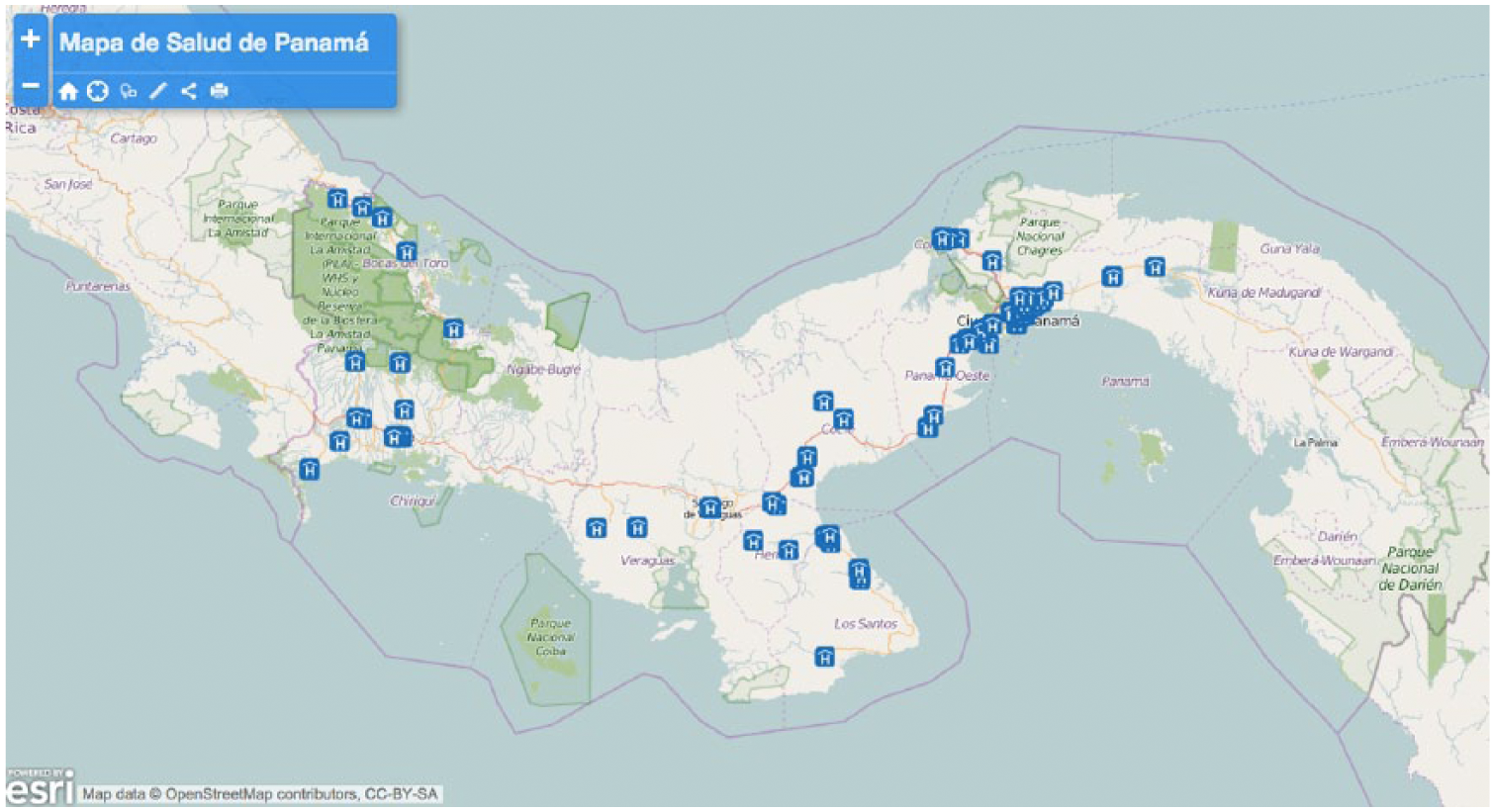Click the La Palma town label

coord(1316,443)
